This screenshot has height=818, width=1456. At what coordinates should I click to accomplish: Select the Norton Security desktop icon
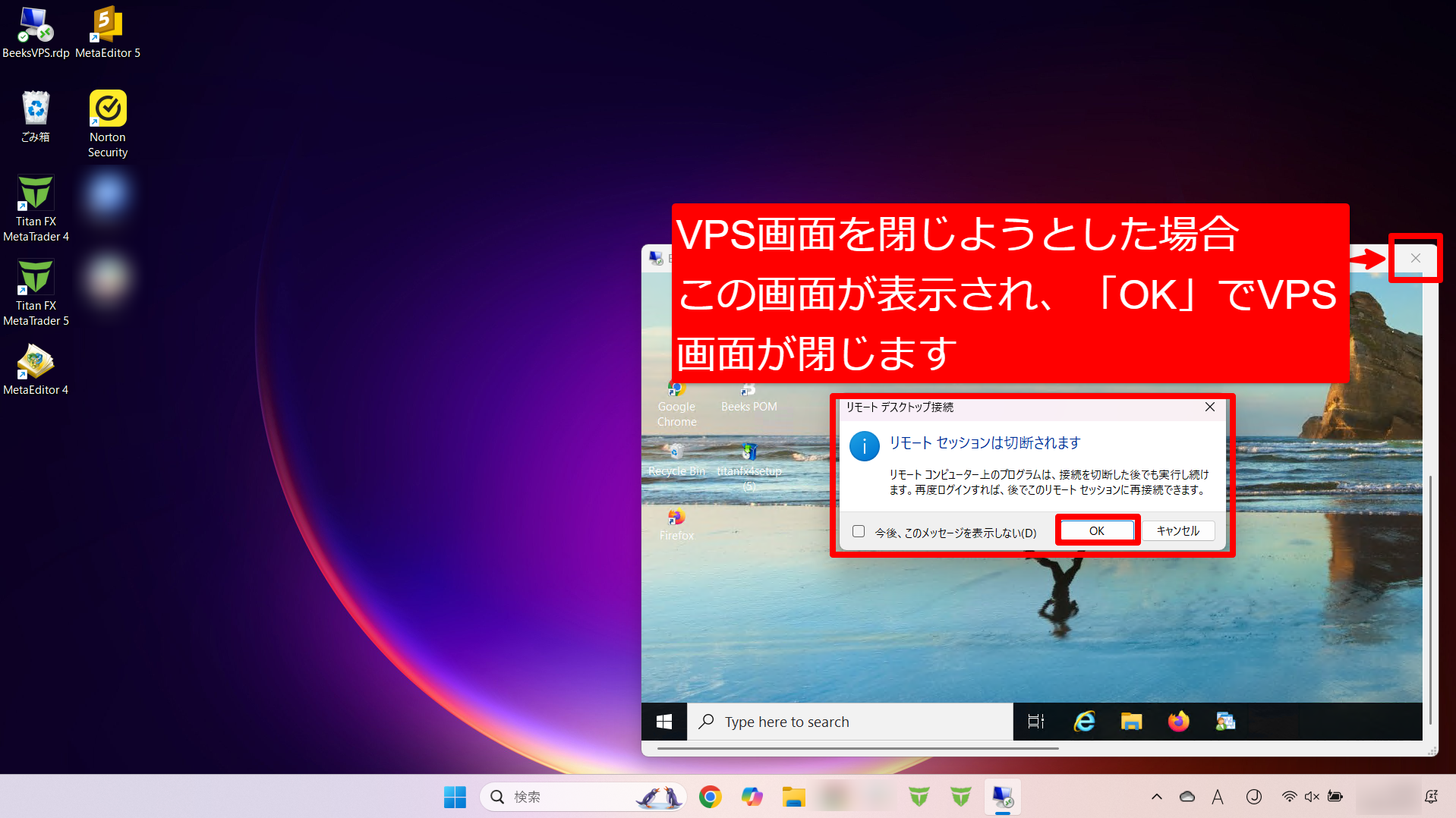coord(107,123)
